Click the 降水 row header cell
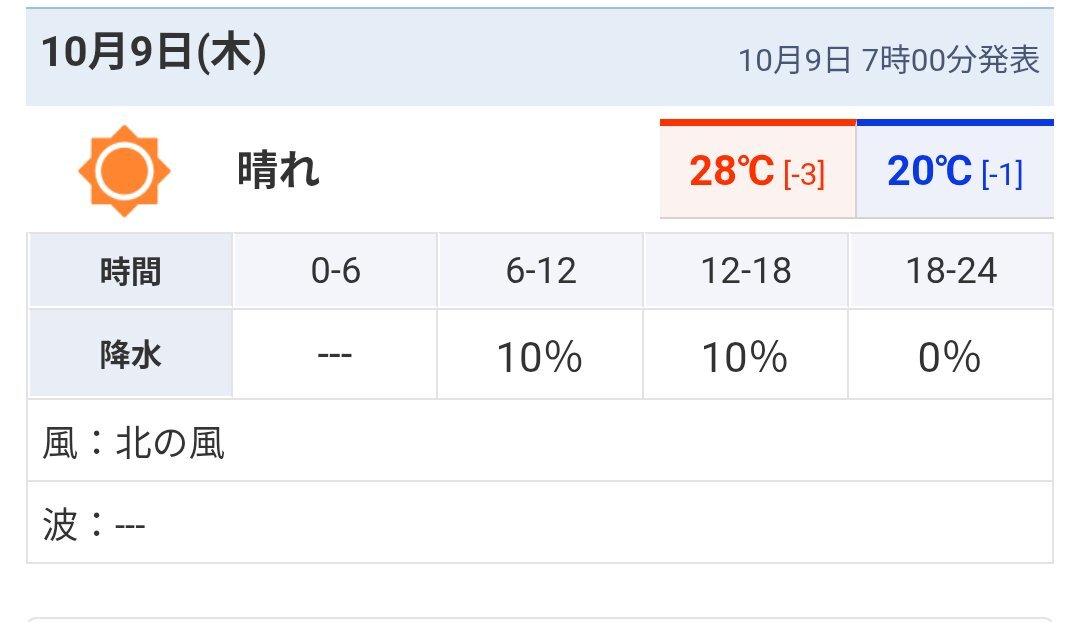 click(130, 356)
